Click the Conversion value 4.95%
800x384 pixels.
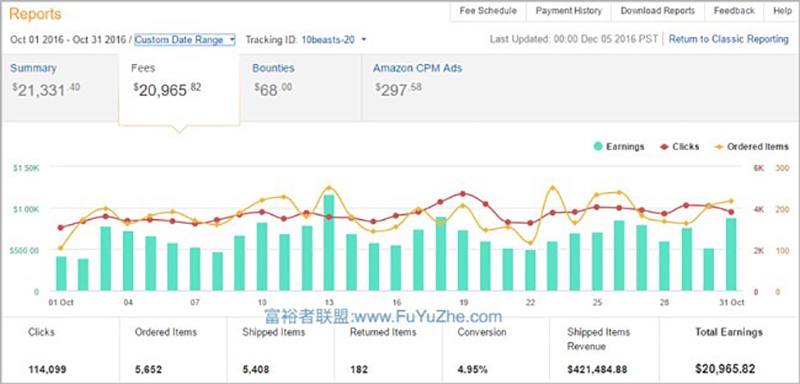[x=472, y=369]
